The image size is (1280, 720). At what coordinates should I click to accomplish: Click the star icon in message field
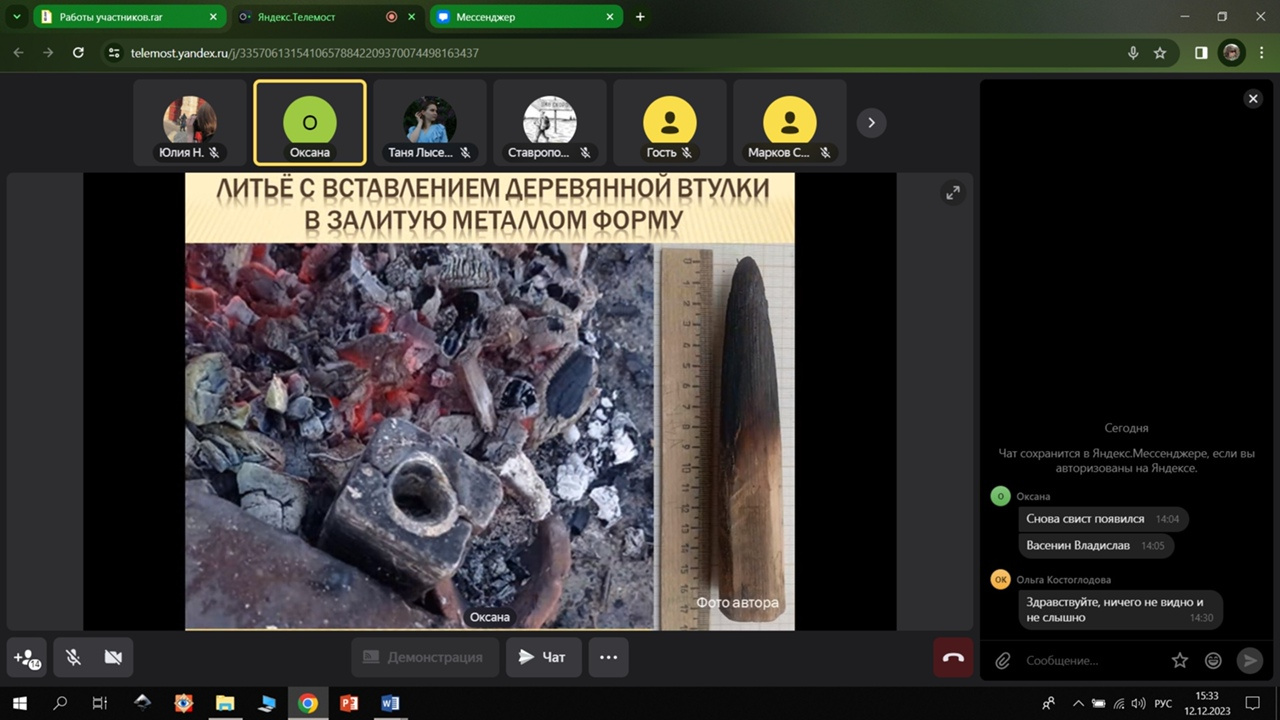(x=1180, y=660)
